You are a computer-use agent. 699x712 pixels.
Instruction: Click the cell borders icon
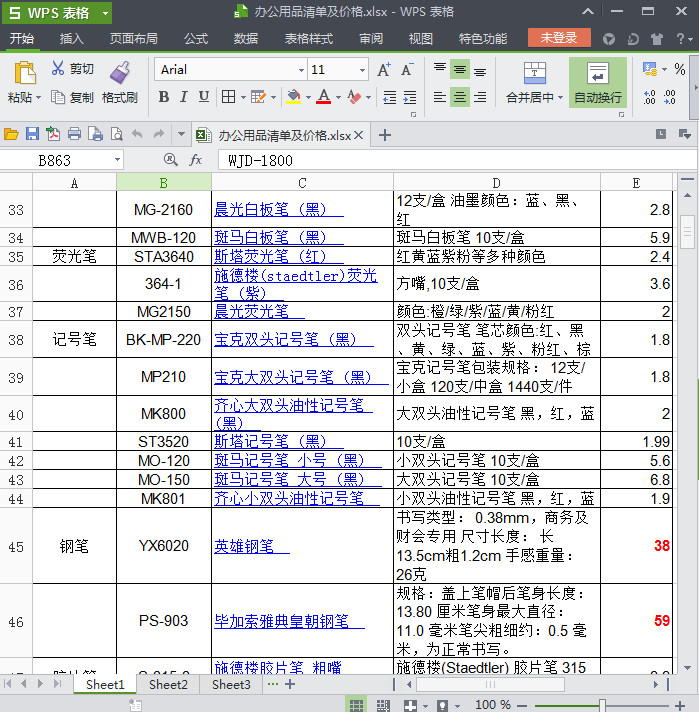click(228, 97)
